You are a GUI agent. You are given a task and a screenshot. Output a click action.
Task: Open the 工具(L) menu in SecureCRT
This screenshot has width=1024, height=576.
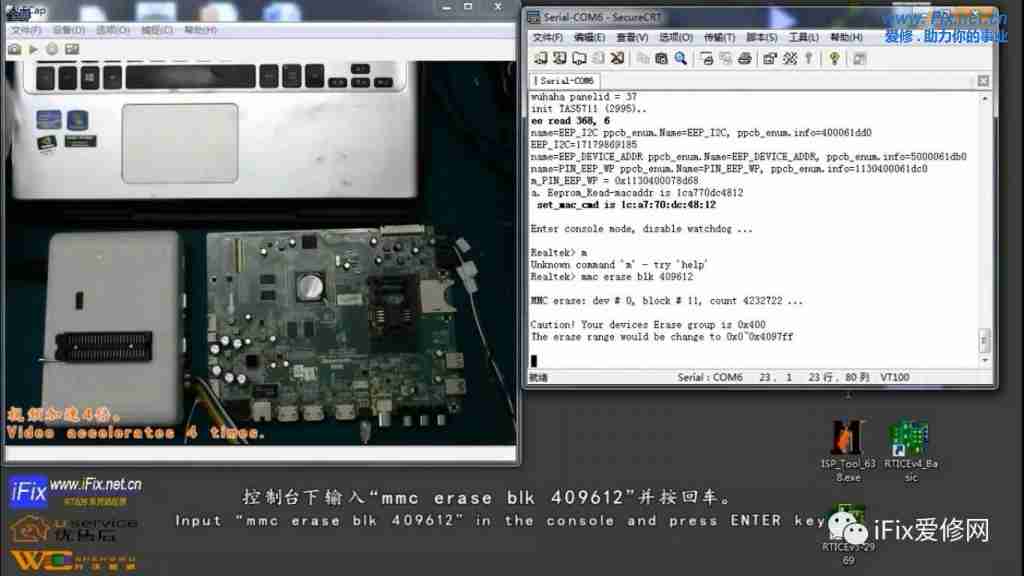pyautogui.click(x=804, y=38)
